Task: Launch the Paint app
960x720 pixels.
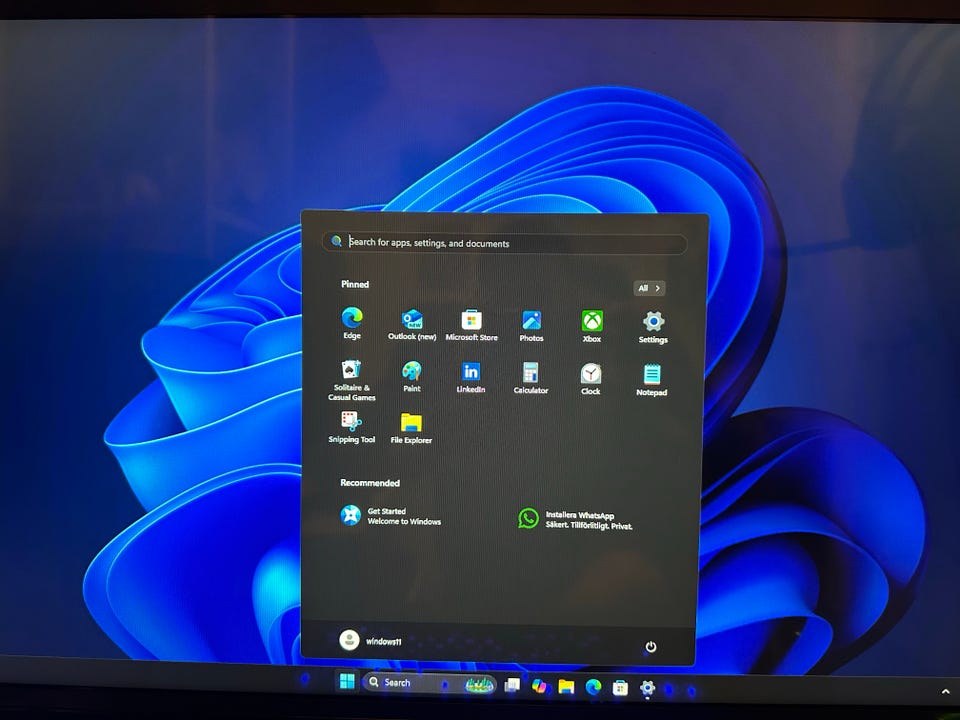Action: [x=411, y=377]
